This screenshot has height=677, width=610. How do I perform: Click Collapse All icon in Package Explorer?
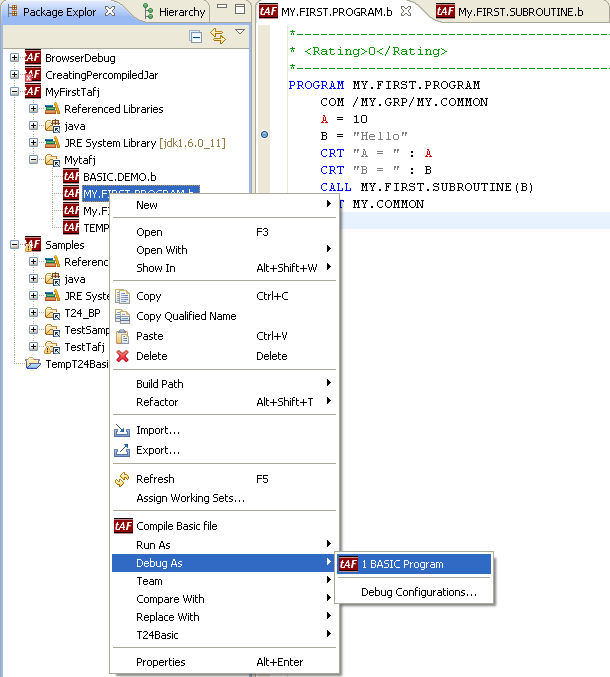click(196, 36)
